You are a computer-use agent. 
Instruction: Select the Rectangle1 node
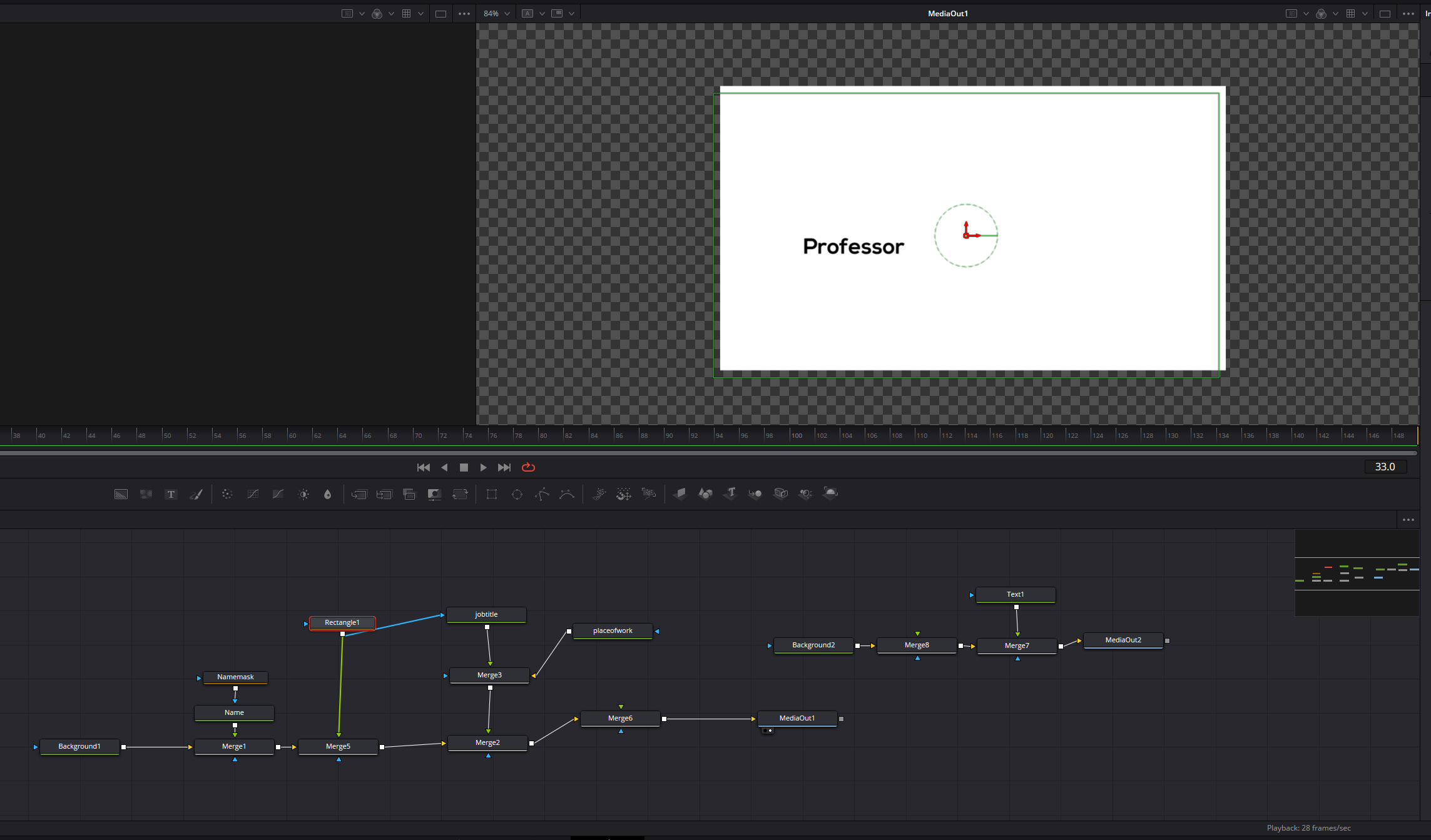pyautogui.click(x=342, y=623)
